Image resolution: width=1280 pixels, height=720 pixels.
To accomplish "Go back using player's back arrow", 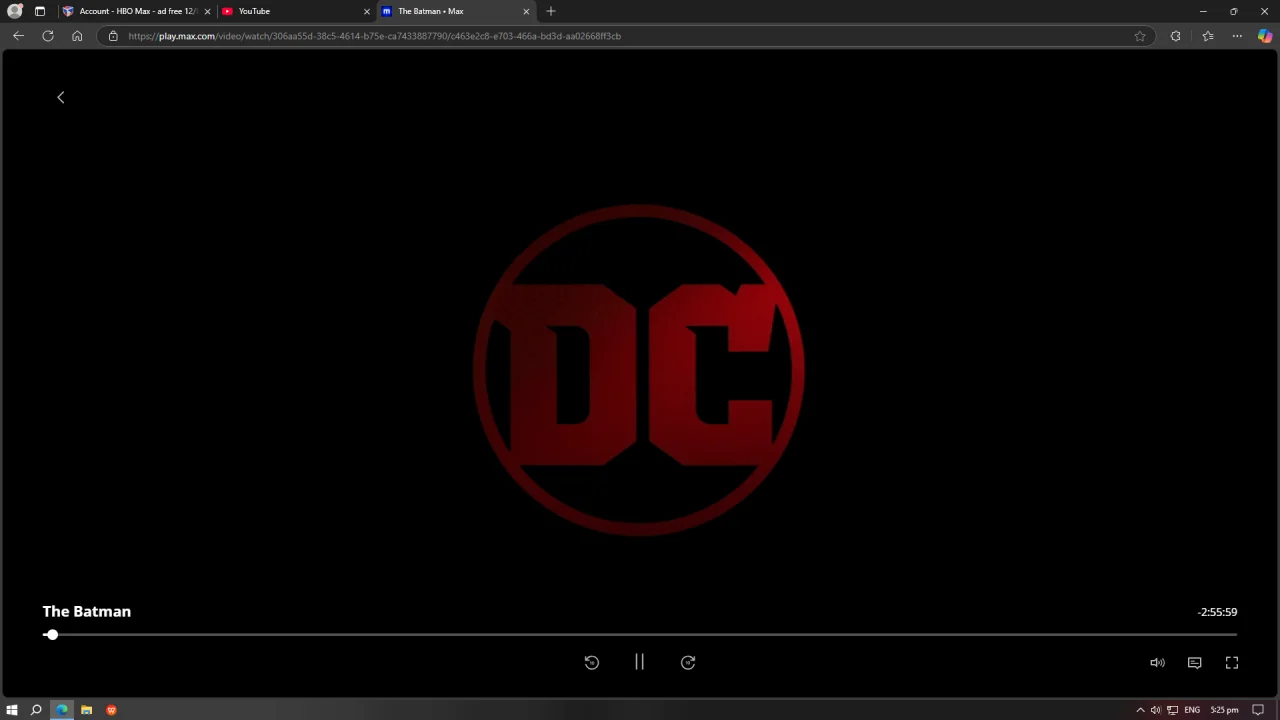I will pos(60,97).
